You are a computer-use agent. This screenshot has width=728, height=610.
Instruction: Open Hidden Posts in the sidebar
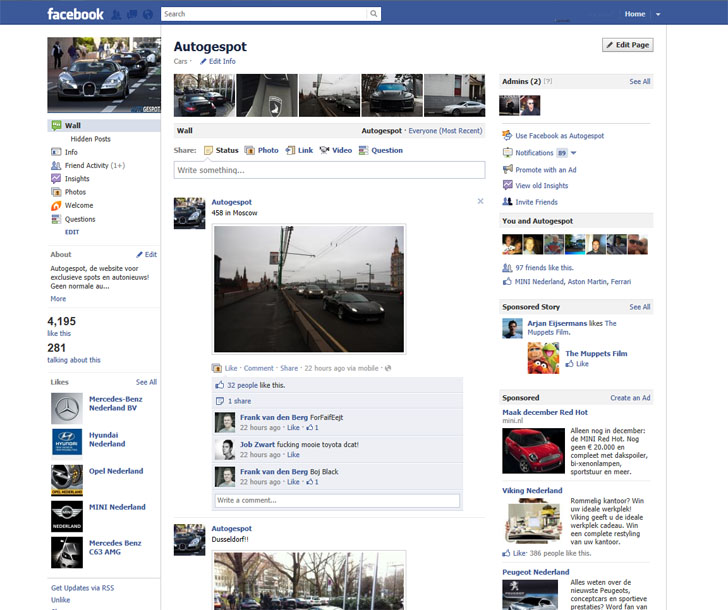(91, 139)
